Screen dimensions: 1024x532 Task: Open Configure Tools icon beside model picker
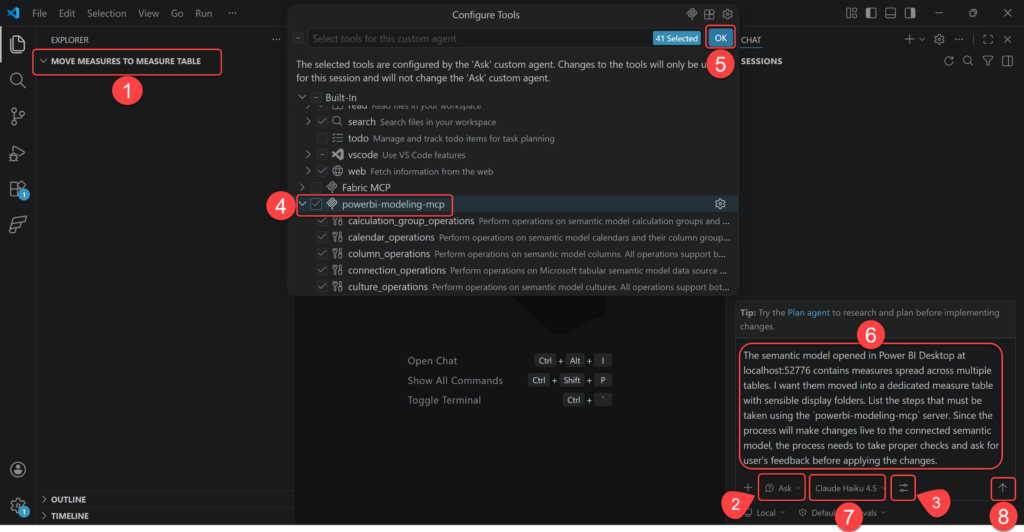pos(903,488)
